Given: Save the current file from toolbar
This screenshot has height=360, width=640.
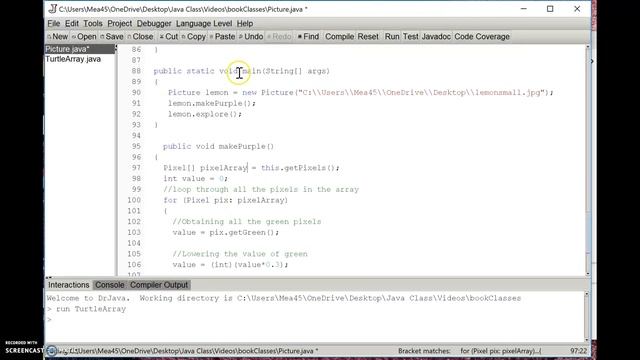Looking at the screenshot, I should (x=111, y=37).
